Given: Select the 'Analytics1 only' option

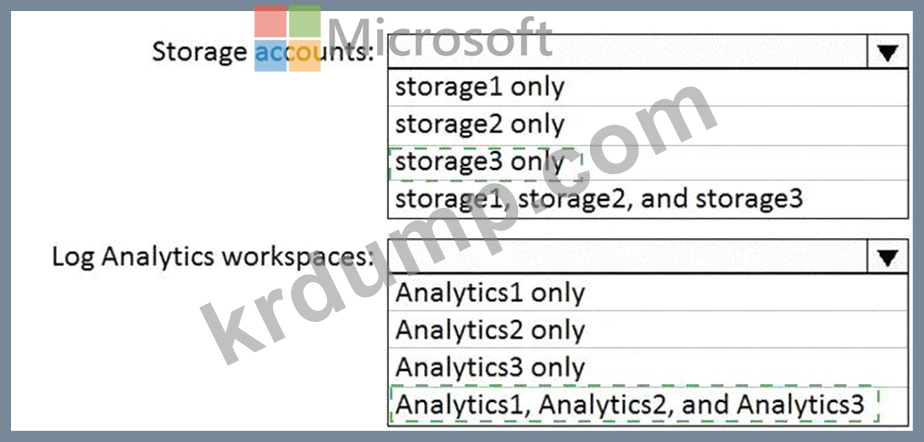Looking at the screenshot, I should (x=490, y=293).
